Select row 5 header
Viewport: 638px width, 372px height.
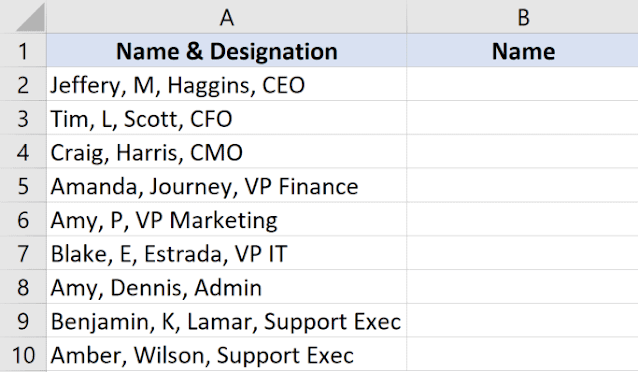pos(23,186)
